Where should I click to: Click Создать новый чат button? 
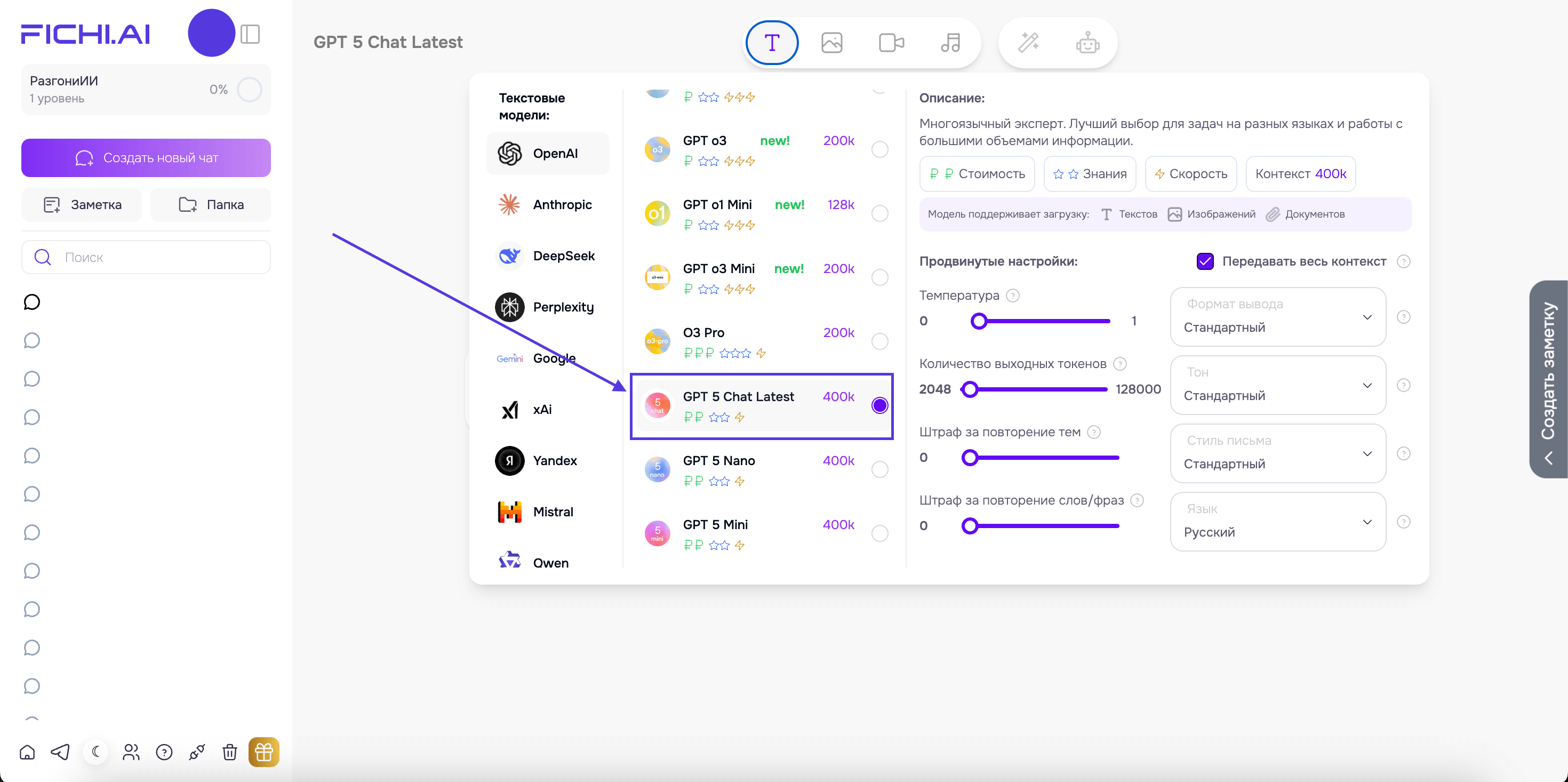pyautogui.click(x=146, y=158)
